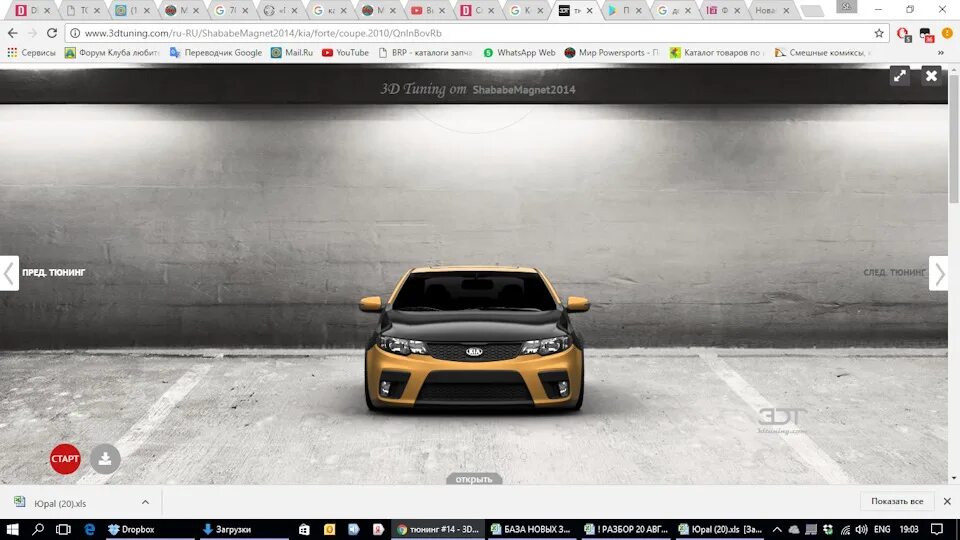Bookmark this page with the star icon
Viewport: 960px width, 540px height.
point(879,33)
